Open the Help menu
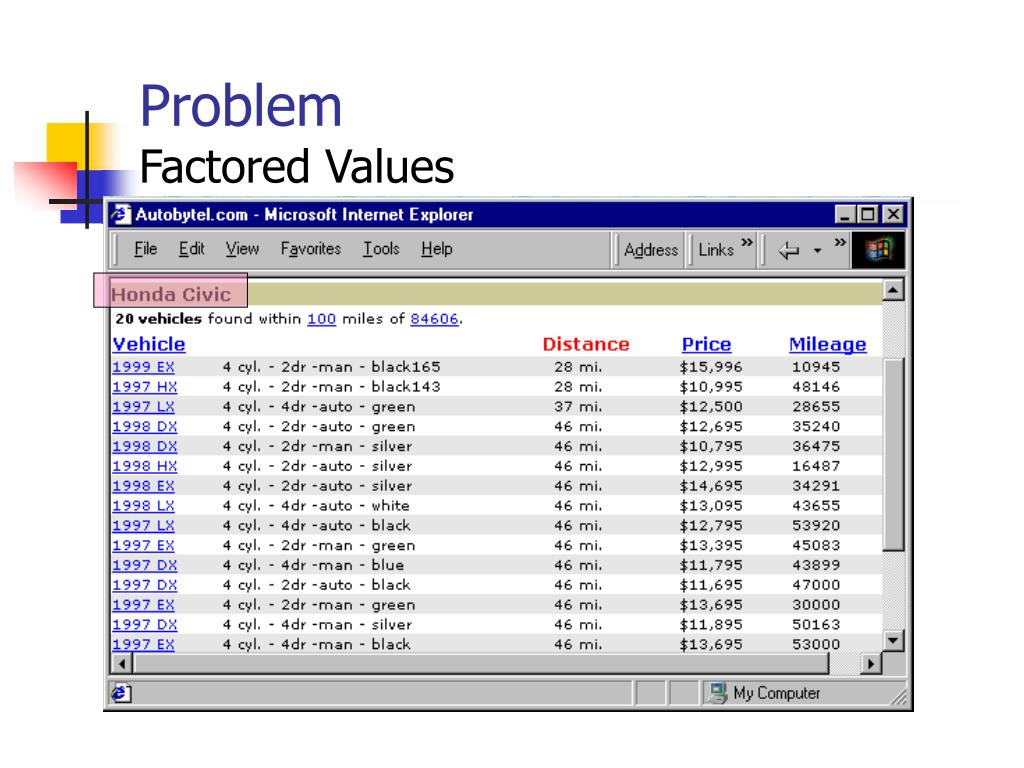Screen dimensions: 1024x768 click(x=437, y=249)
